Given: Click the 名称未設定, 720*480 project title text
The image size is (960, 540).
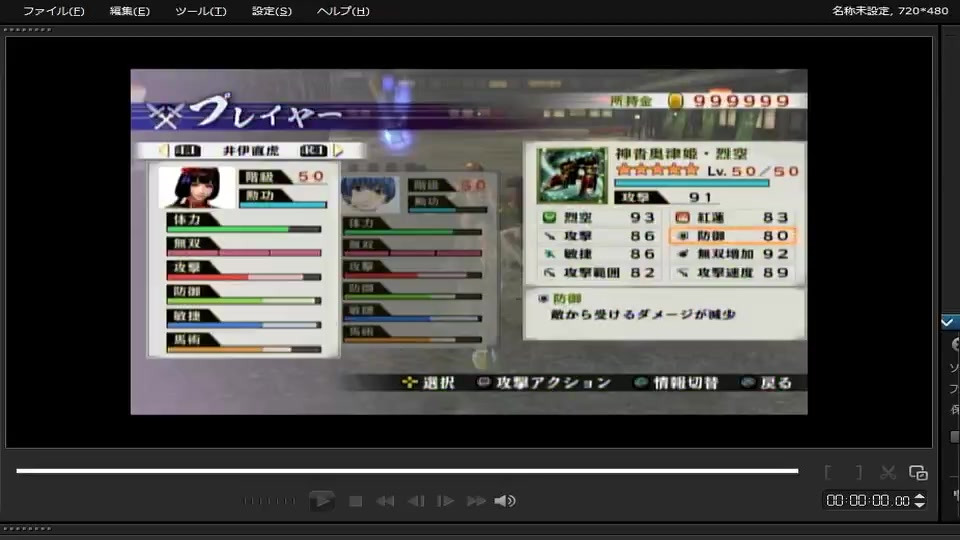Looking at the screenshot, I should (x=890, y=10).
